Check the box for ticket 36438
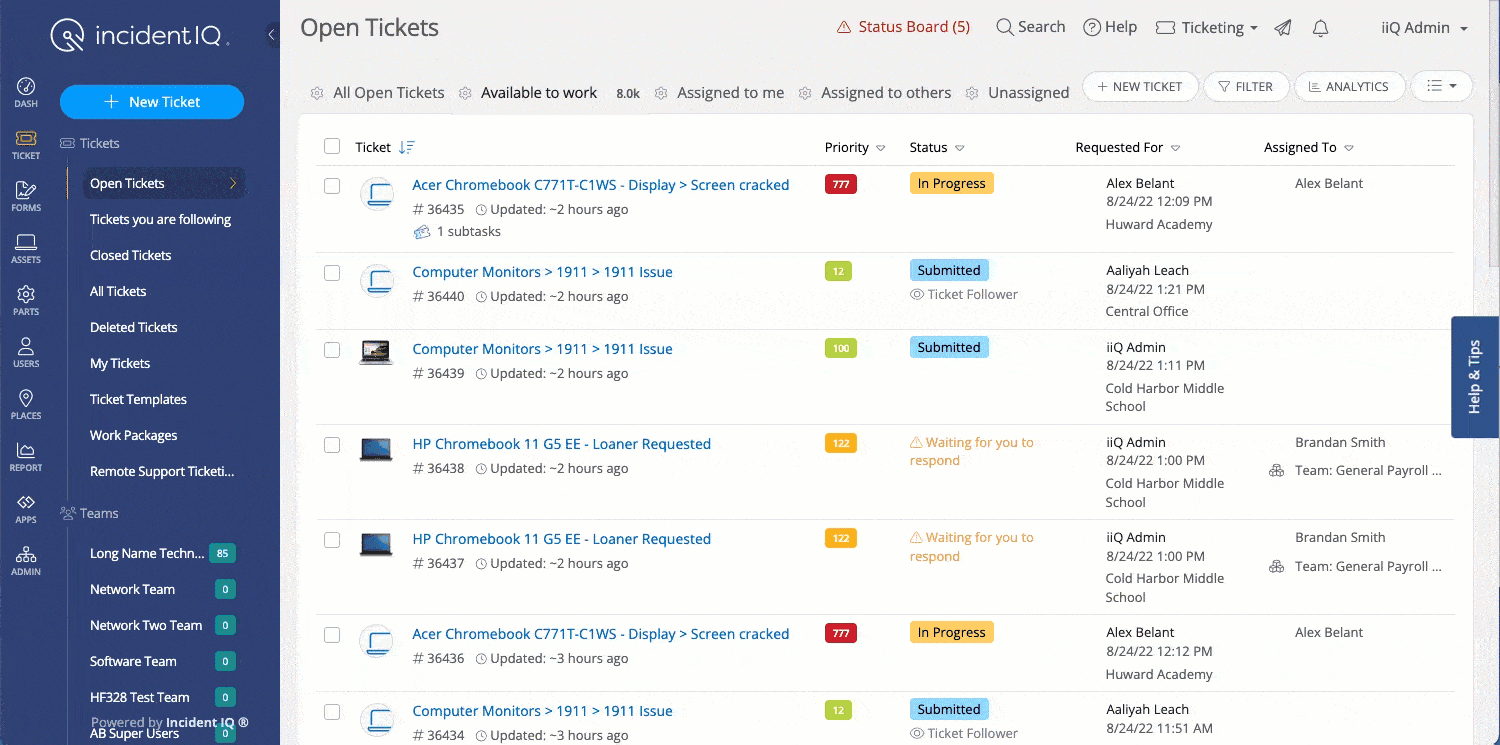Viewport: 1500px width, 745px height. (332, 445)
